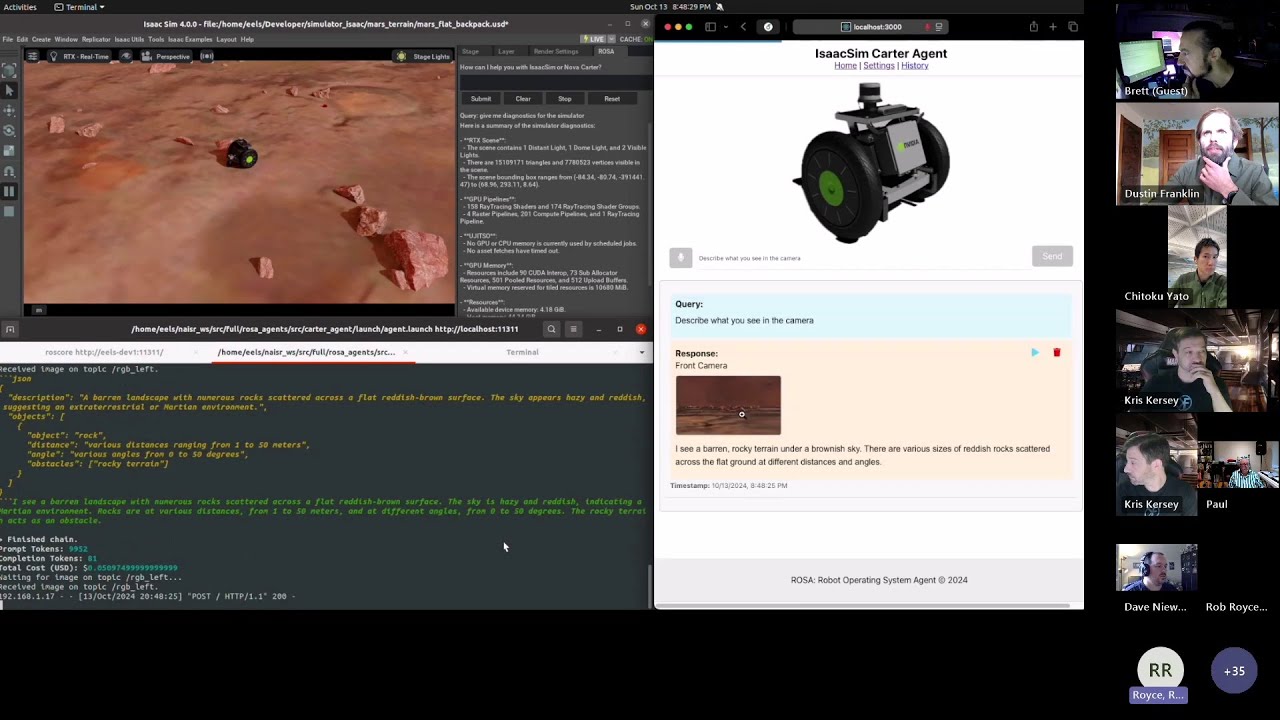The width and height of the screenshot is (1280, 720).
Task: Open the Terminal app menu in top bar
Action: (x=79, y=7)
